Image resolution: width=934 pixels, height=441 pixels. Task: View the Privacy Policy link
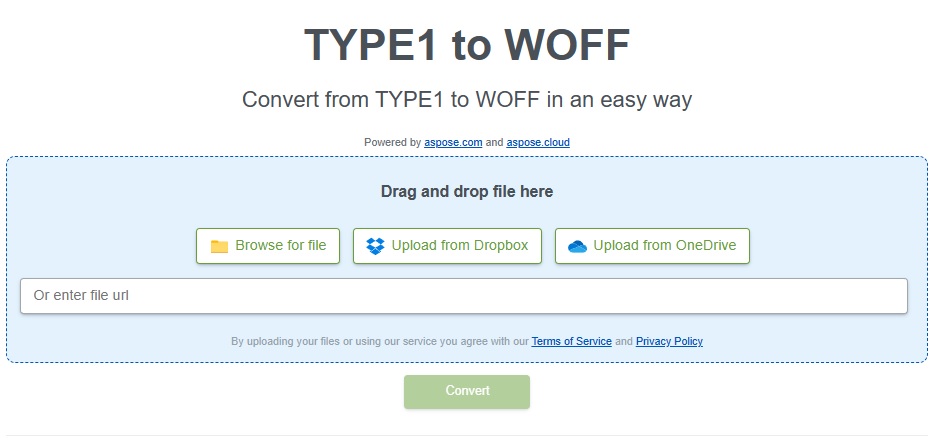pos(669,342)
